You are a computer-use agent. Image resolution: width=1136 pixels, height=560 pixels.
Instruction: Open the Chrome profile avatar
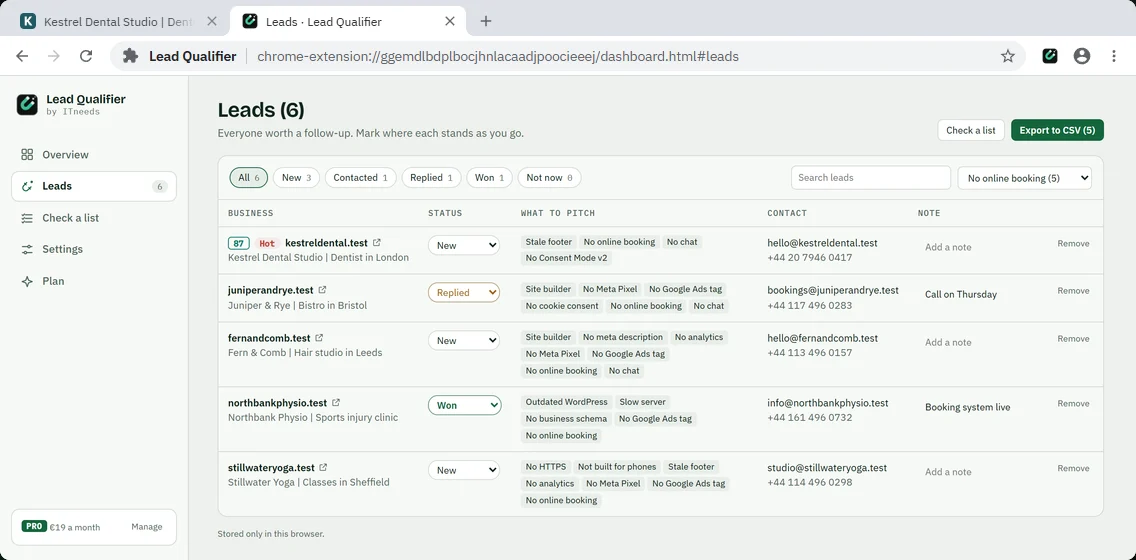coord(1082,56)
